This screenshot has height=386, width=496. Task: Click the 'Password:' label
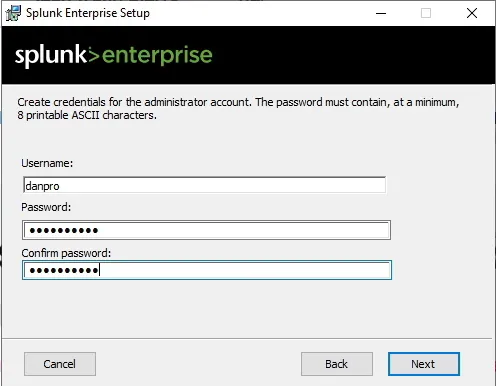pos(46,207)
